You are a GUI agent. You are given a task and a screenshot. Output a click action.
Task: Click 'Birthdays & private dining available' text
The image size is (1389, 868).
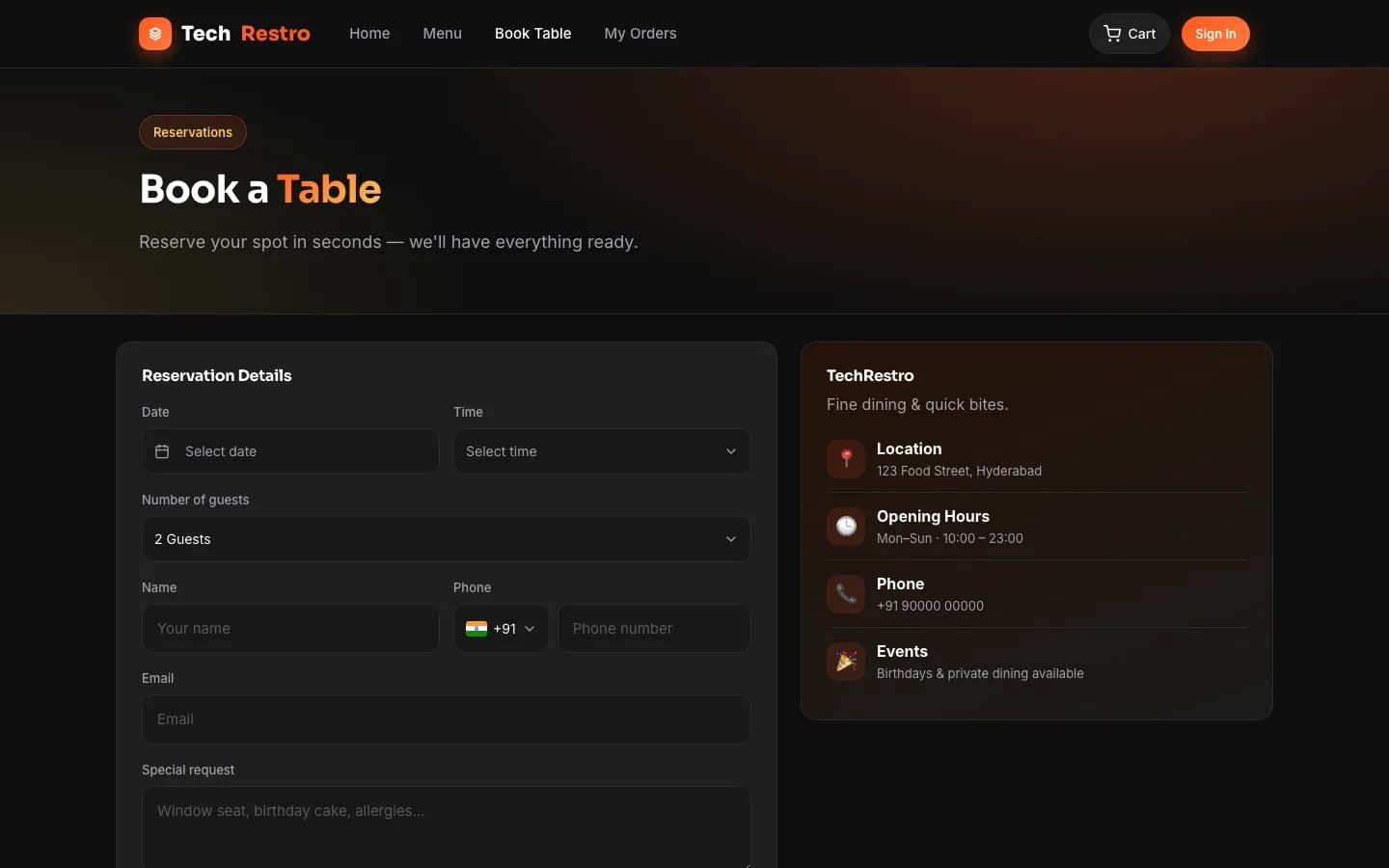980,673
